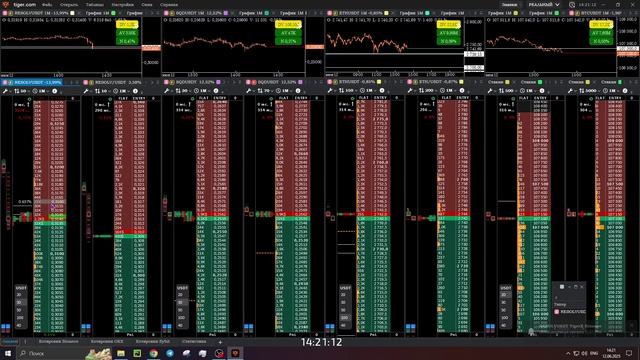
Task: Open the Справка menu
Action: click(169, 4)
